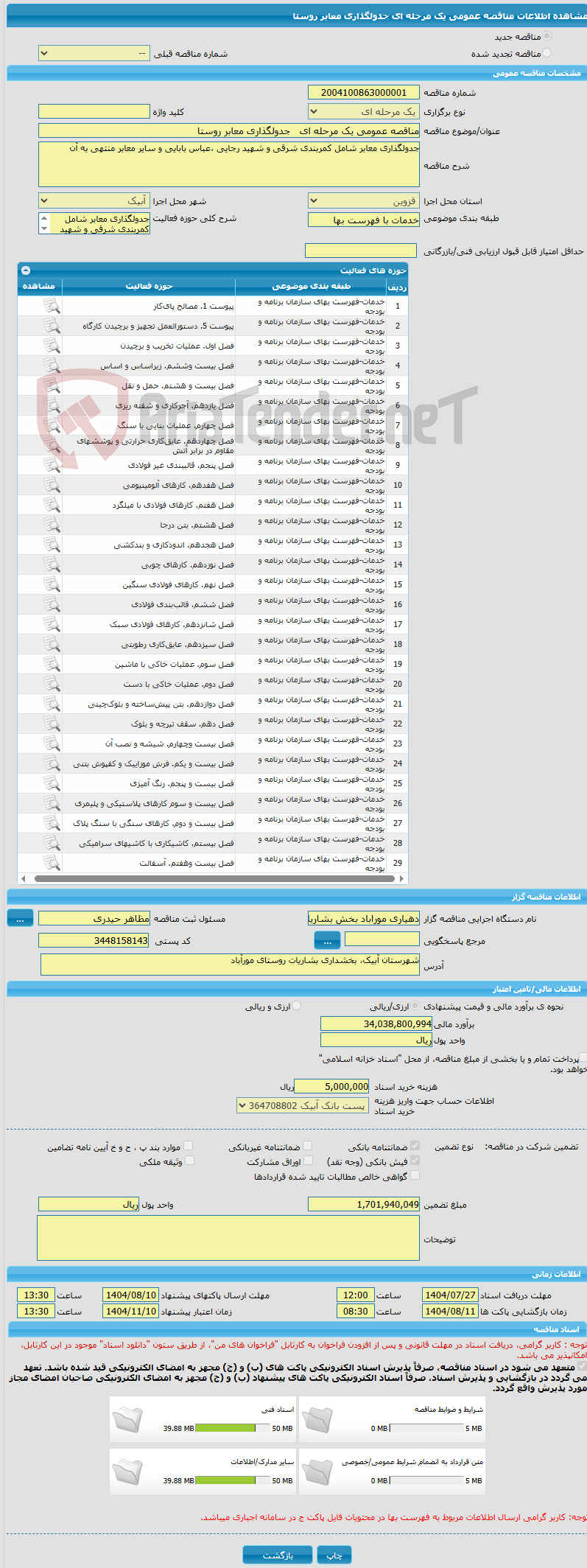Select مناقصه تجدید شده radio button
Viewport: 587px width, 1568px height.
[546, 53]
